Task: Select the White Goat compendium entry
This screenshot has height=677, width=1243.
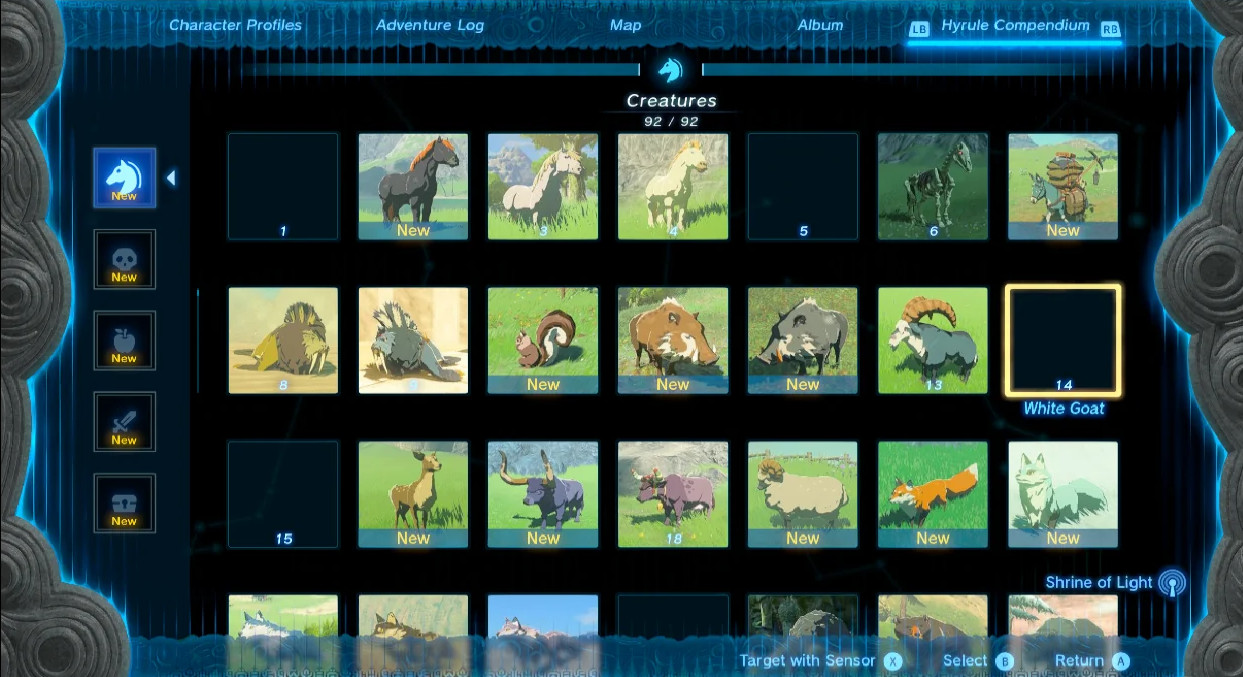Action: (1063, 340)
